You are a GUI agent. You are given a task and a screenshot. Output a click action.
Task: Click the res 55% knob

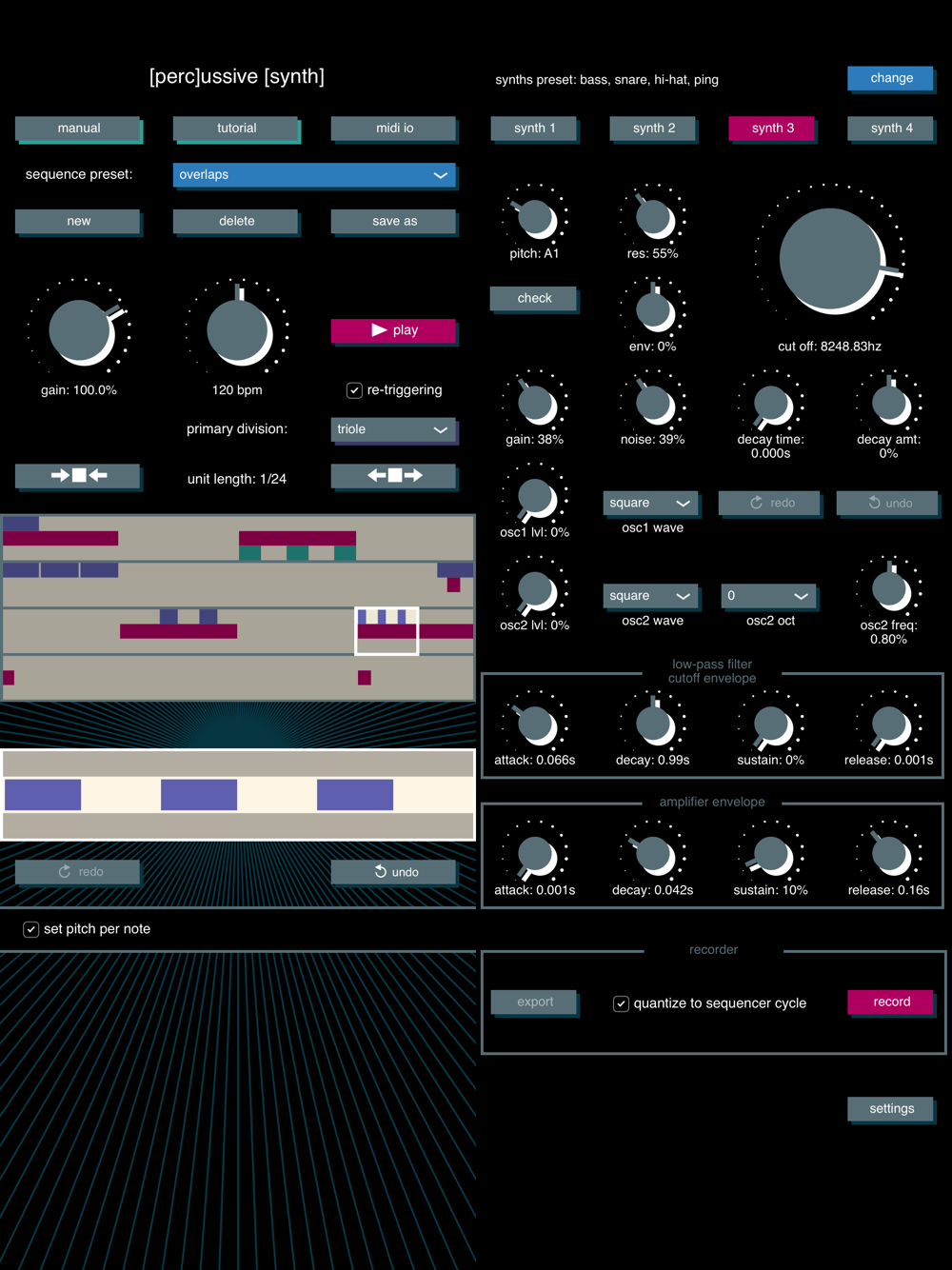(654, 218)
